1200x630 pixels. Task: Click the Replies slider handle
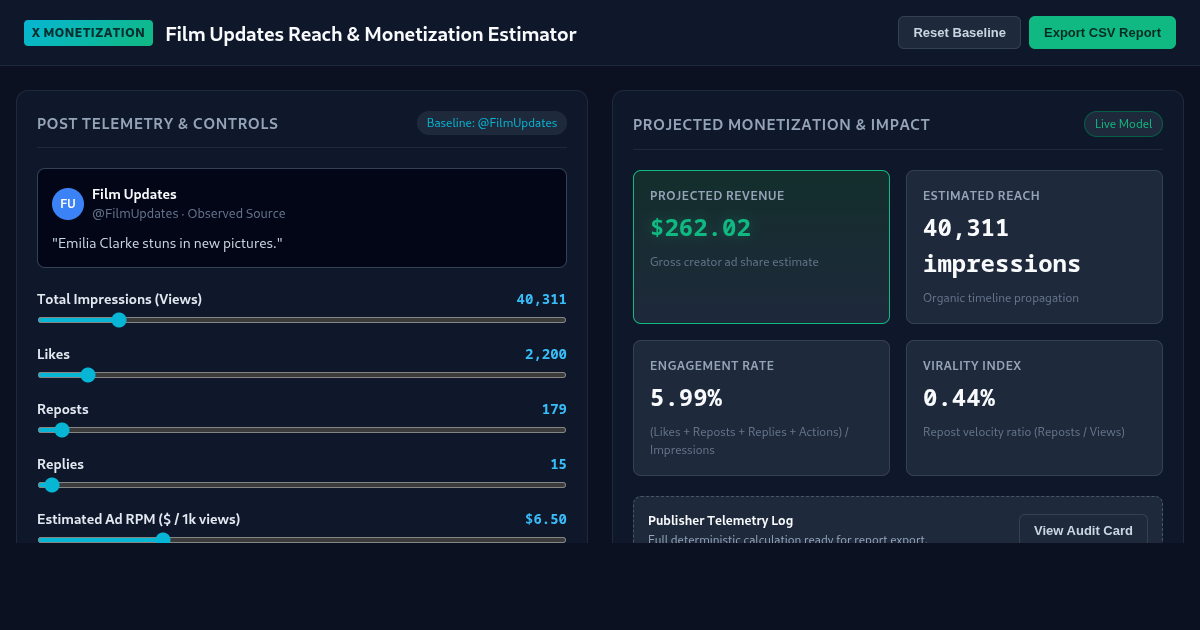(52, 485)
